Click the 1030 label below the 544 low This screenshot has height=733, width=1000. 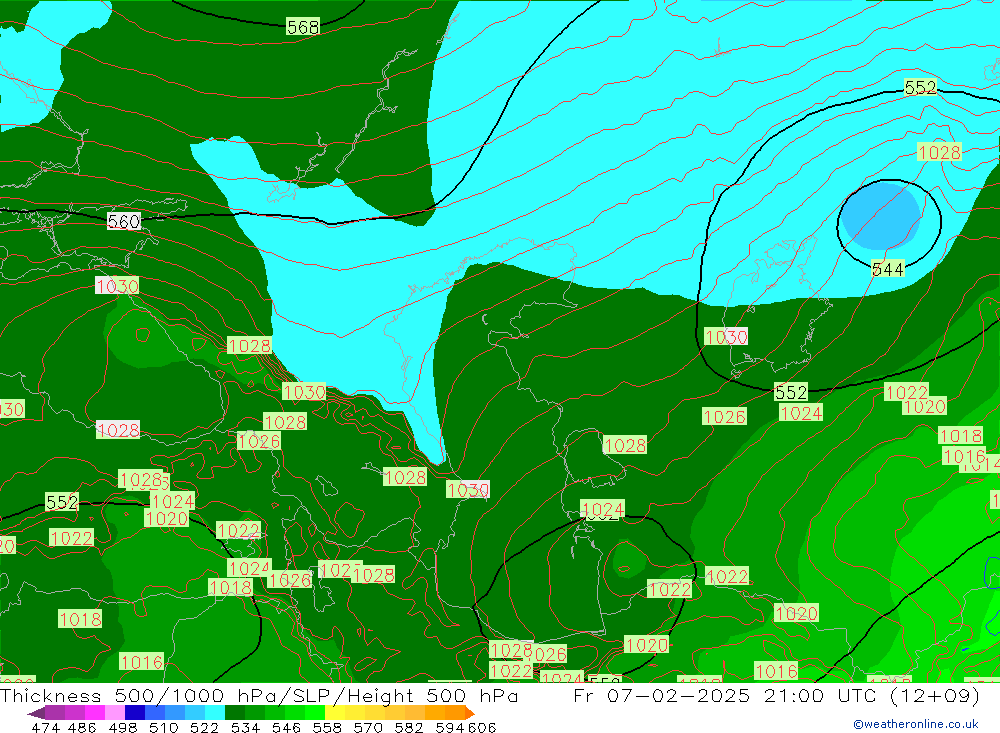tap(726, 336)
